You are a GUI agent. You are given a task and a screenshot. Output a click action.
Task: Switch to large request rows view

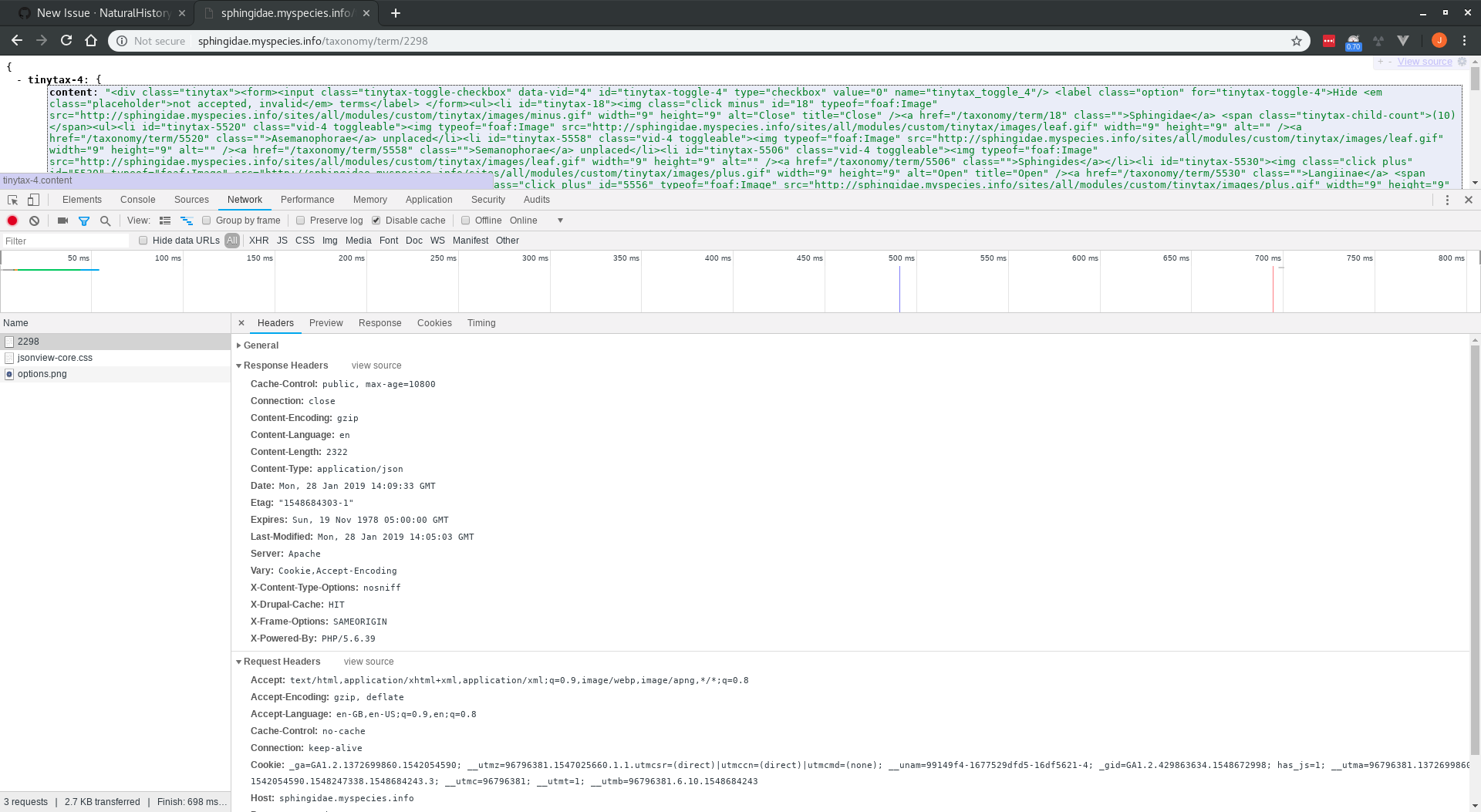(165, 221)
